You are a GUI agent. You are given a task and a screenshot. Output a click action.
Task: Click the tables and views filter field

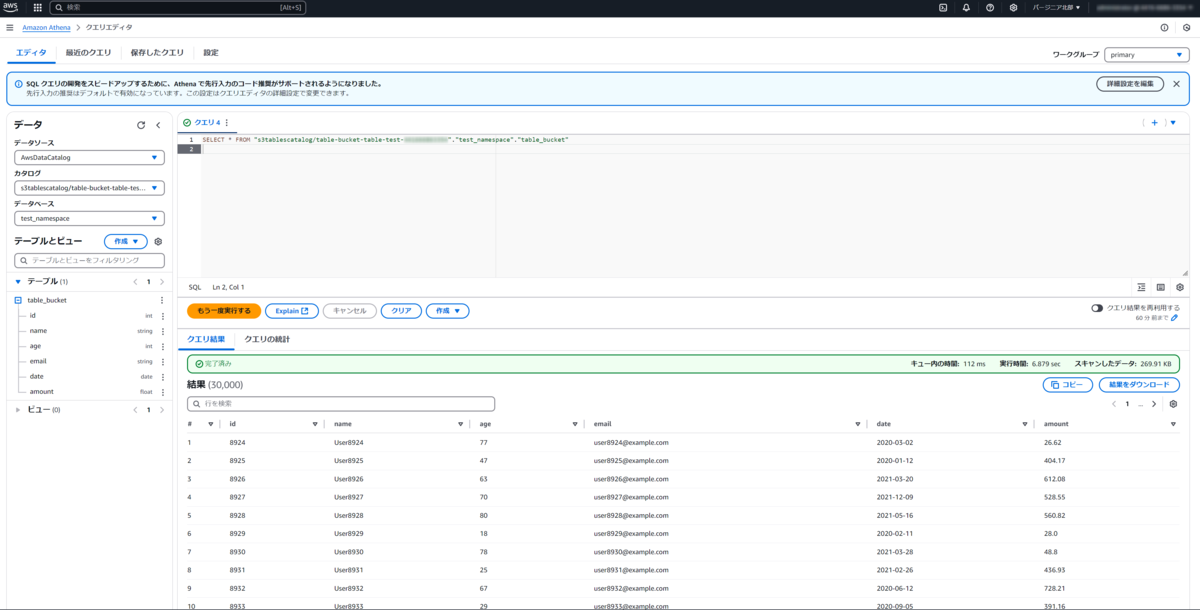coord(90,261)
